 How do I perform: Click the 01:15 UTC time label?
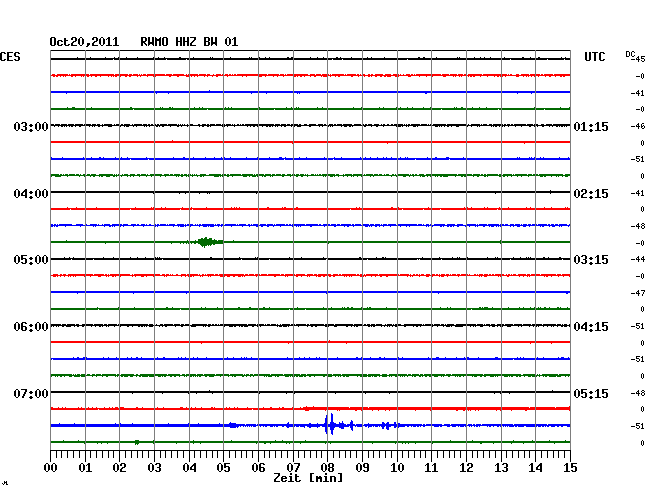click(x=591, y=126)
